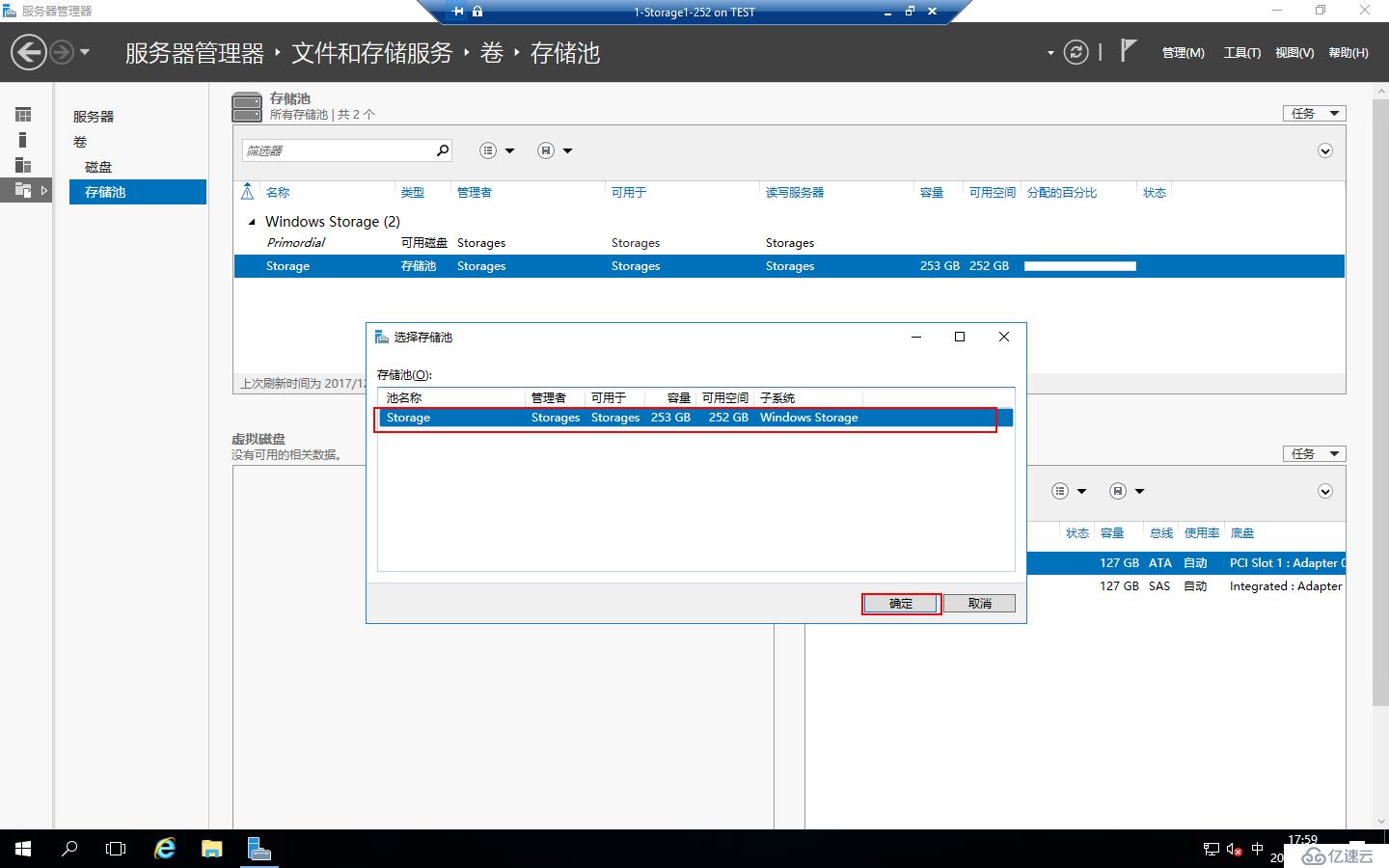Sort physical disks by 总线 column

coord(1161,533)
